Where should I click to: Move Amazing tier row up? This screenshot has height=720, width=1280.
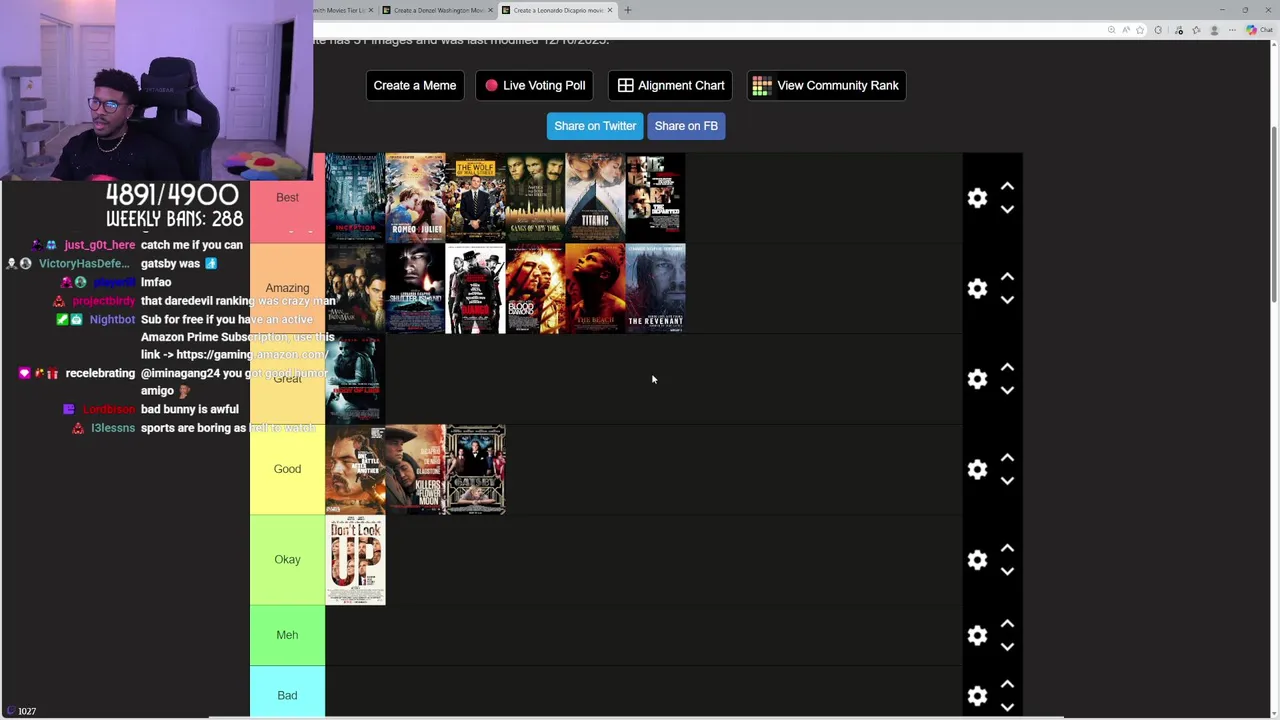1007,277
